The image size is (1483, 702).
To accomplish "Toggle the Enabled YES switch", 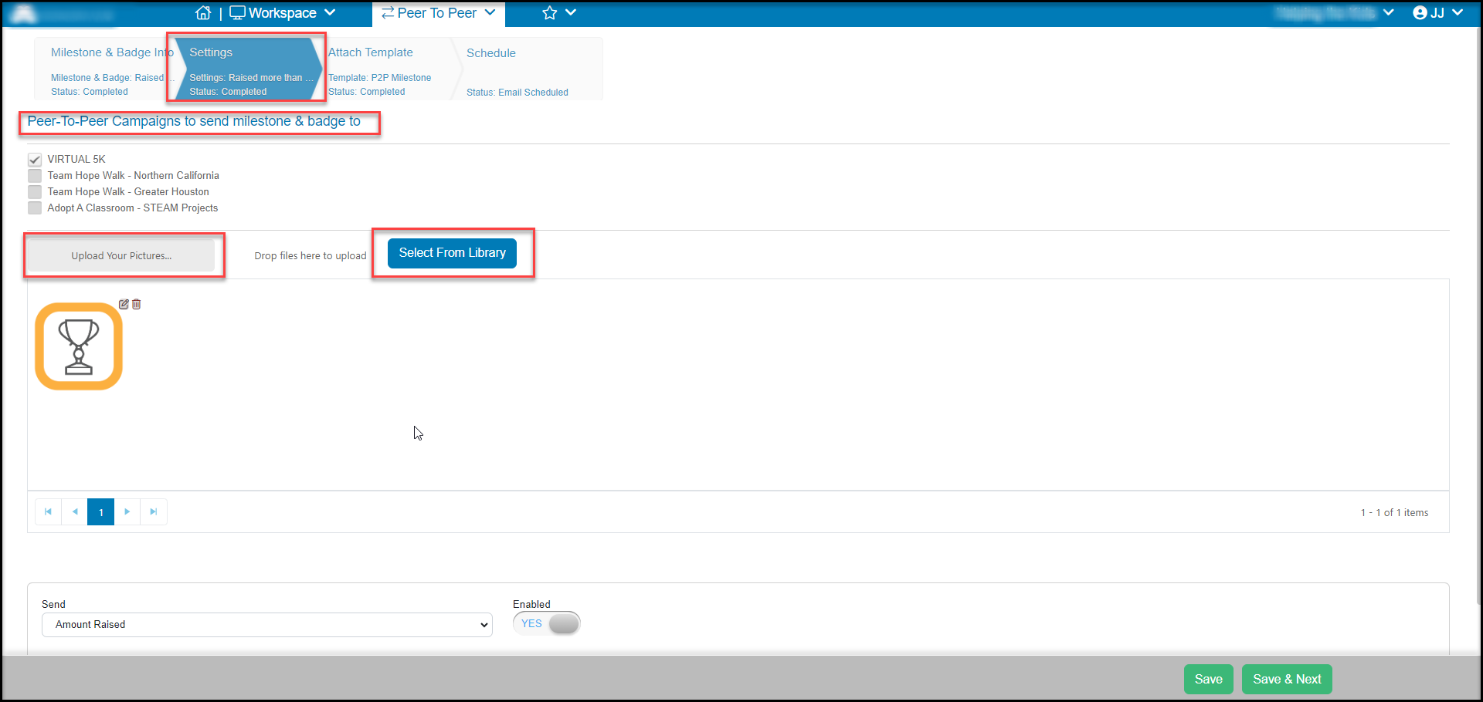I will click(x=546, y=623).
